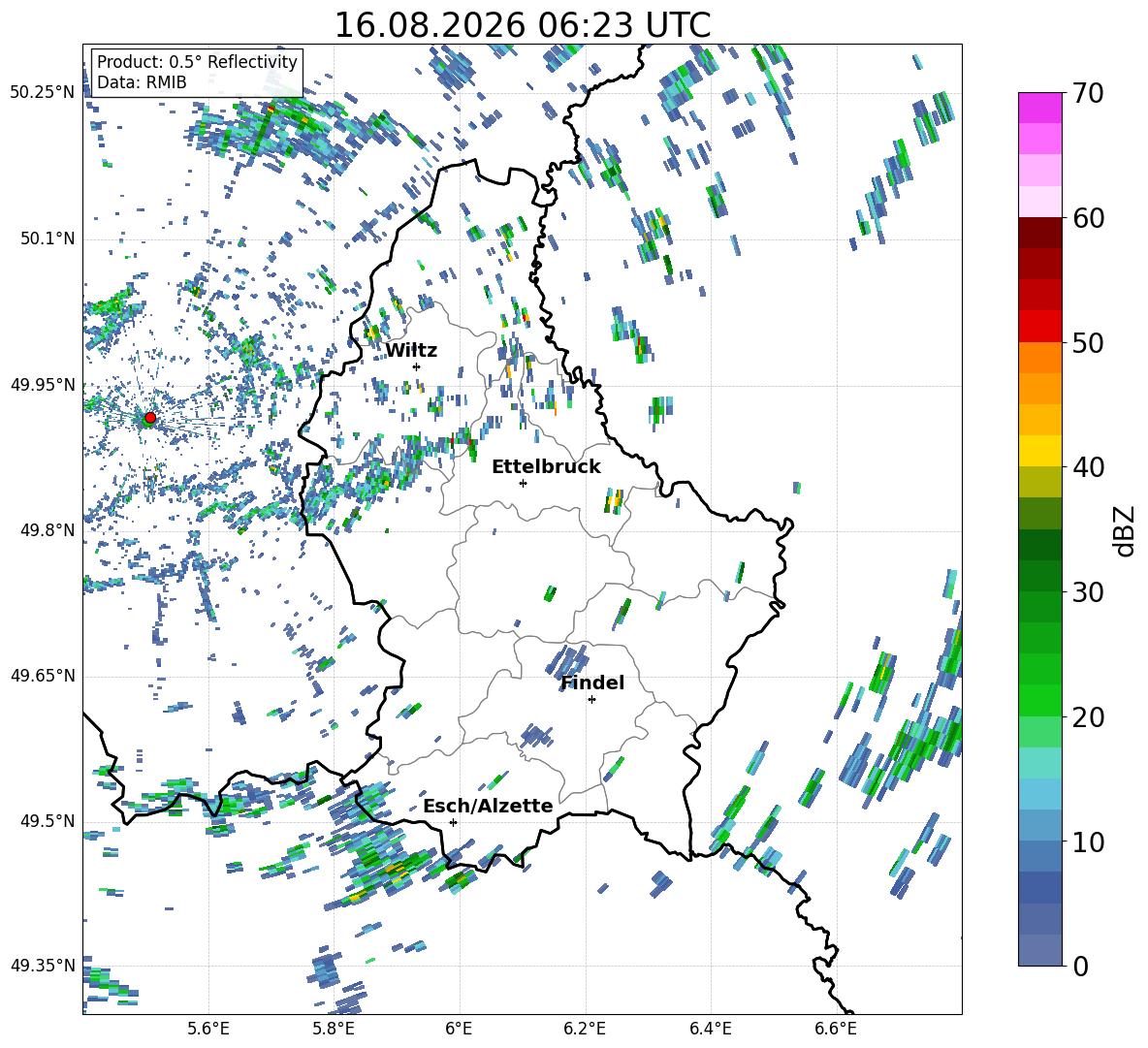
Task: Click the 50.1°N latitude tick label
Action: (43, 239)
